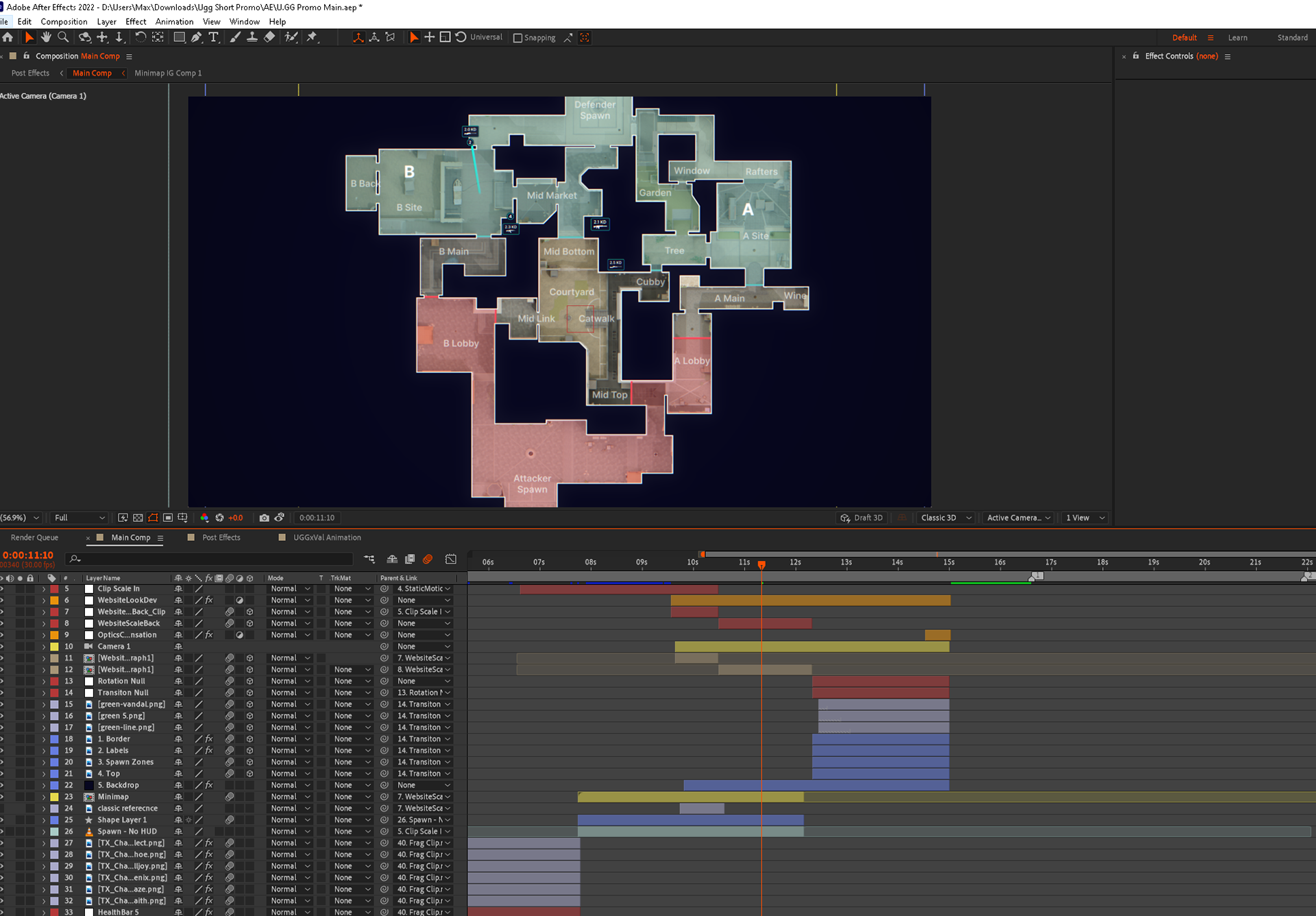The width and height of the screenshot is (1316, 916).
Task: Select the Default workspace
Action: (1184, 38)
